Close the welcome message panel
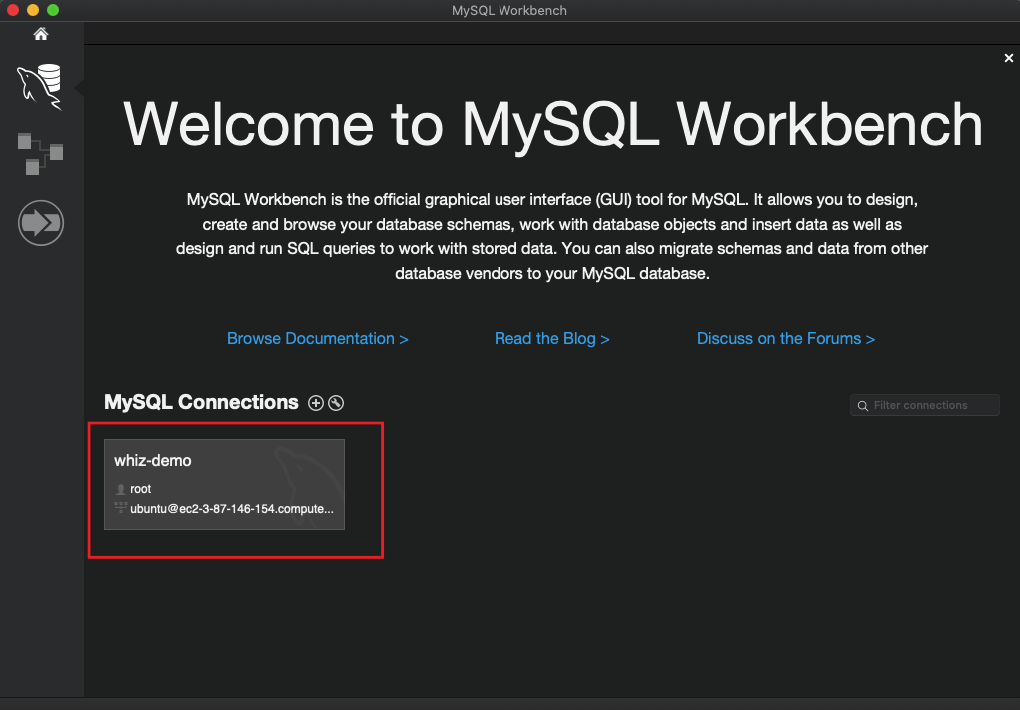This screenshot has width=1020, height=710. pos(1009,59)
